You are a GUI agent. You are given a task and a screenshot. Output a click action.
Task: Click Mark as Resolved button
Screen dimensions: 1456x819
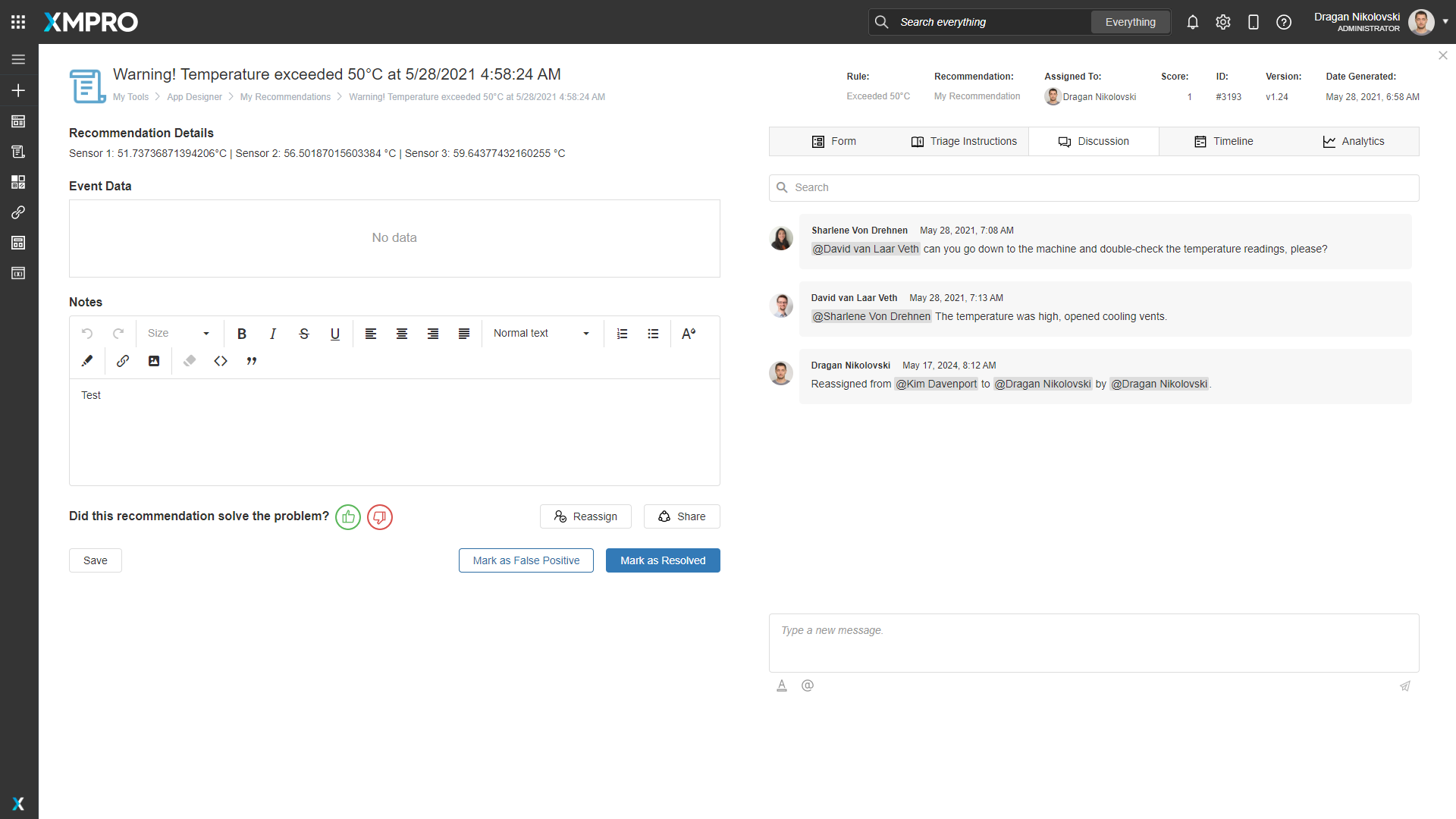663,560
